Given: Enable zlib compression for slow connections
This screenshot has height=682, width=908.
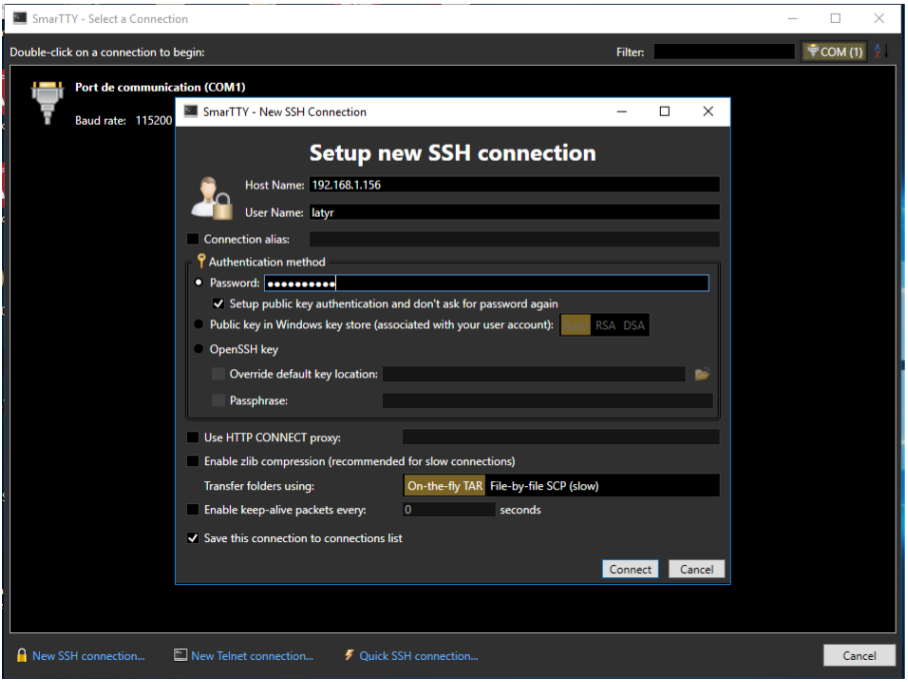Looking at the screenshot, I should point(191,461).
